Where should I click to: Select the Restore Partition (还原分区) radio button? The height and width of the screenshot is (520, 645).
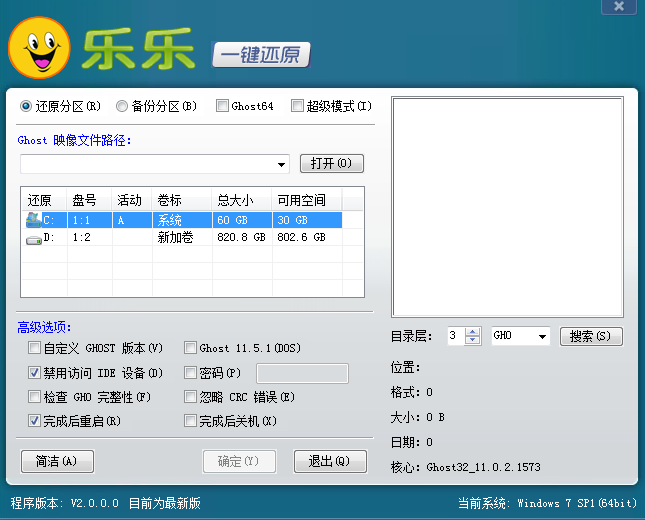[x=26, y=106]
